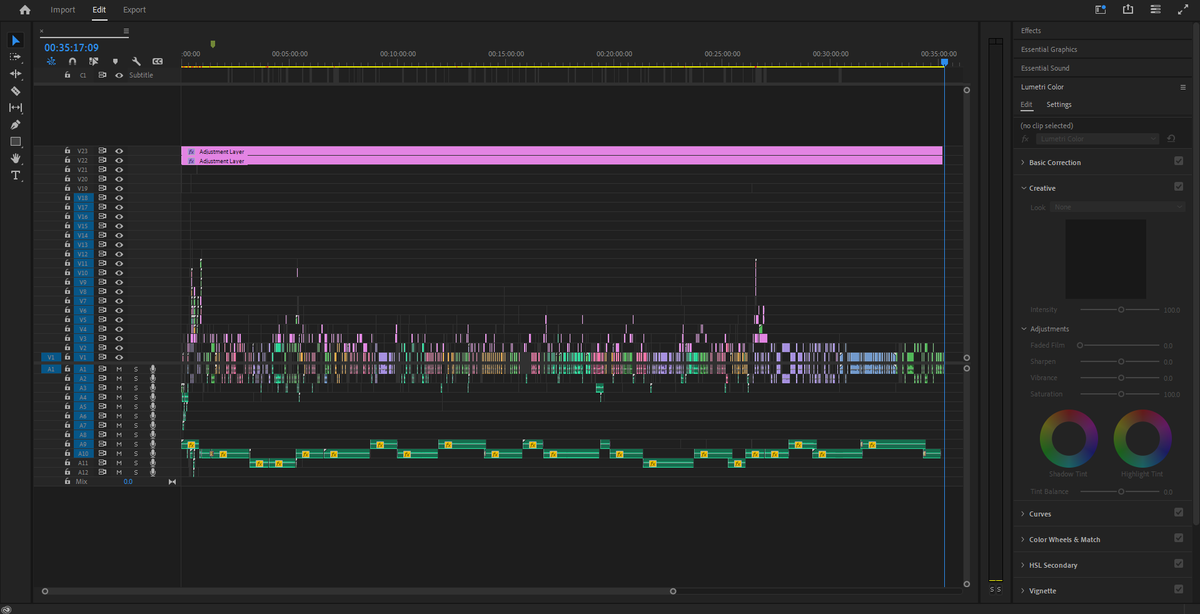The image size is (1200, 614).
Task: Solo audio track A2
Action: point(136,378)
